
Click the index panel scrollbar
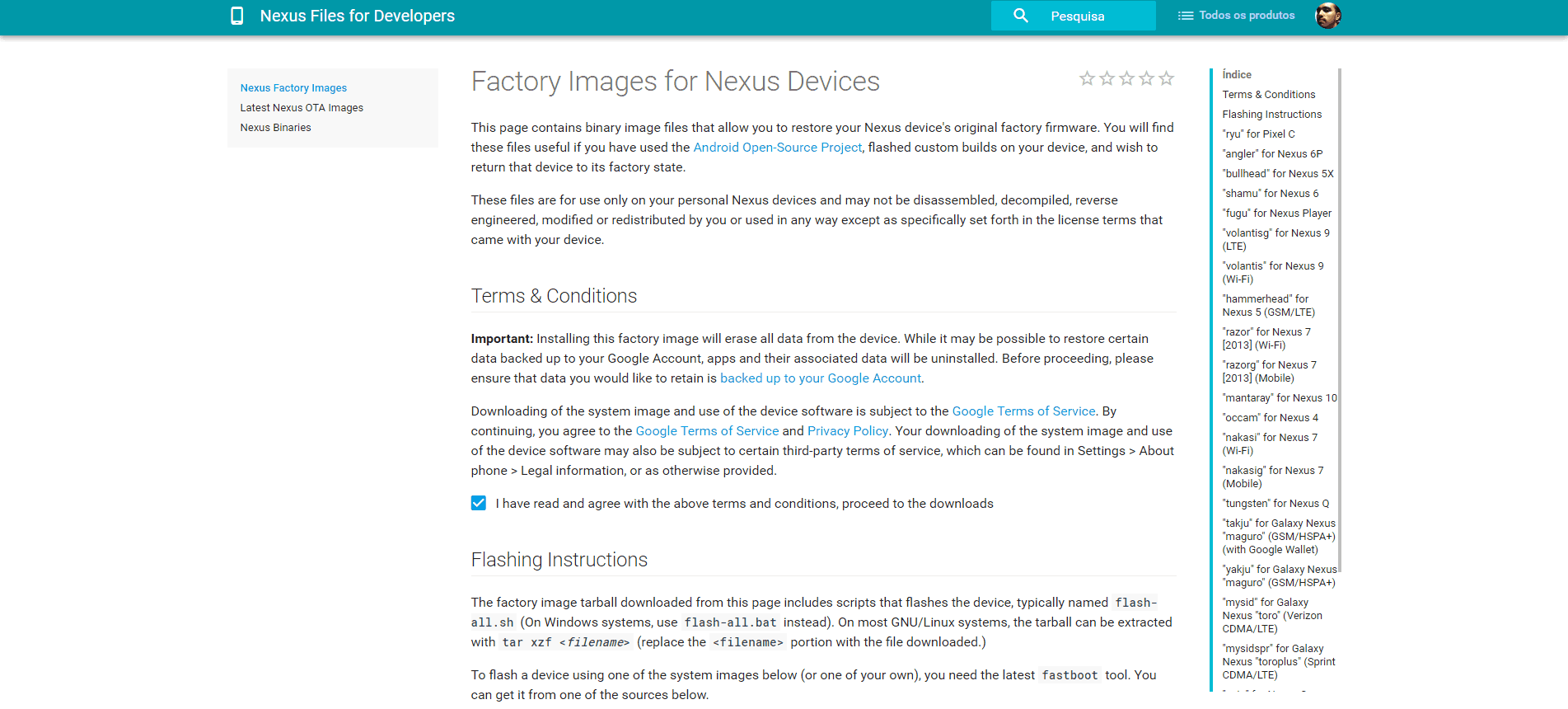(1340, 320)
